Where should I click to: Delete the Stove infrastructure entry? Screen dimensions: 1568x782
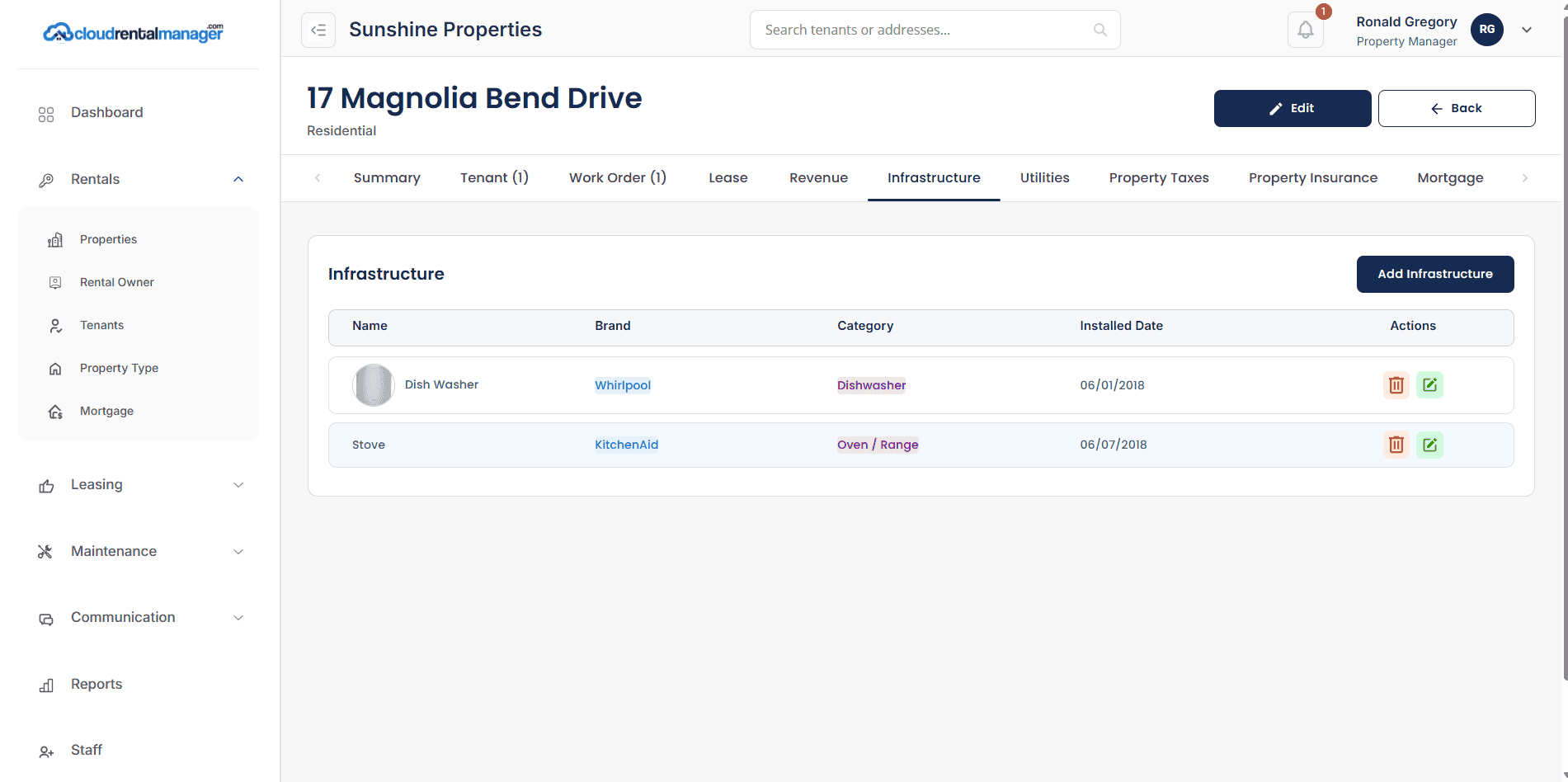point(1396,445)
